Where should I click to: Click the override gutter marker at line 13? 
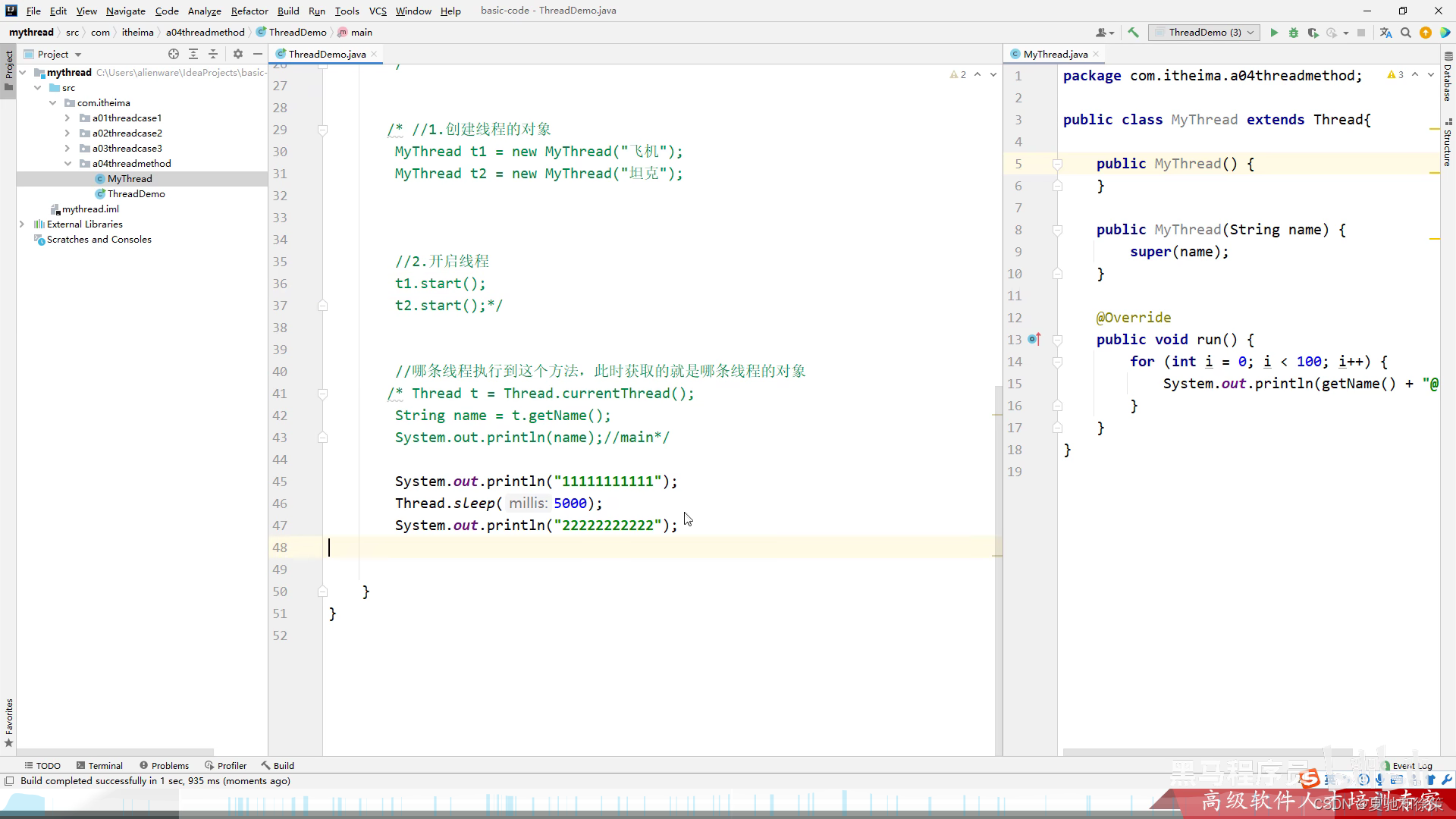point(1034,340)
